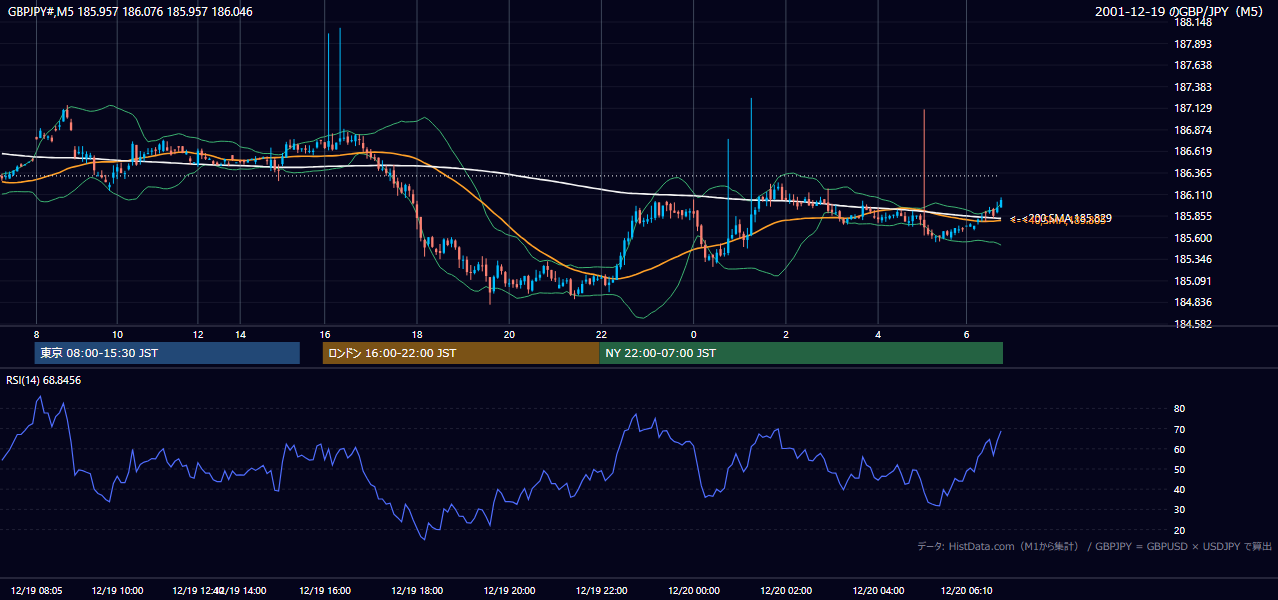Click the 186.619 price axis label
The image size is (1278, 600).
pyautogui.click(x=1193, y=151)
